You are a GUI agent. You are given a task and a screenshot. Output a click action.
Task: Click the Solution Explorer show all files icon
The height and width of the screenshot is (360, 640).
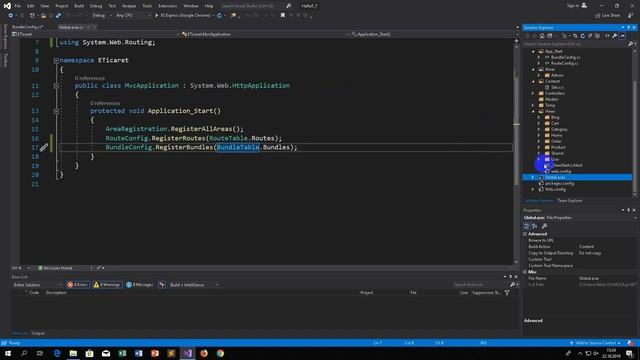click(598, 36)
